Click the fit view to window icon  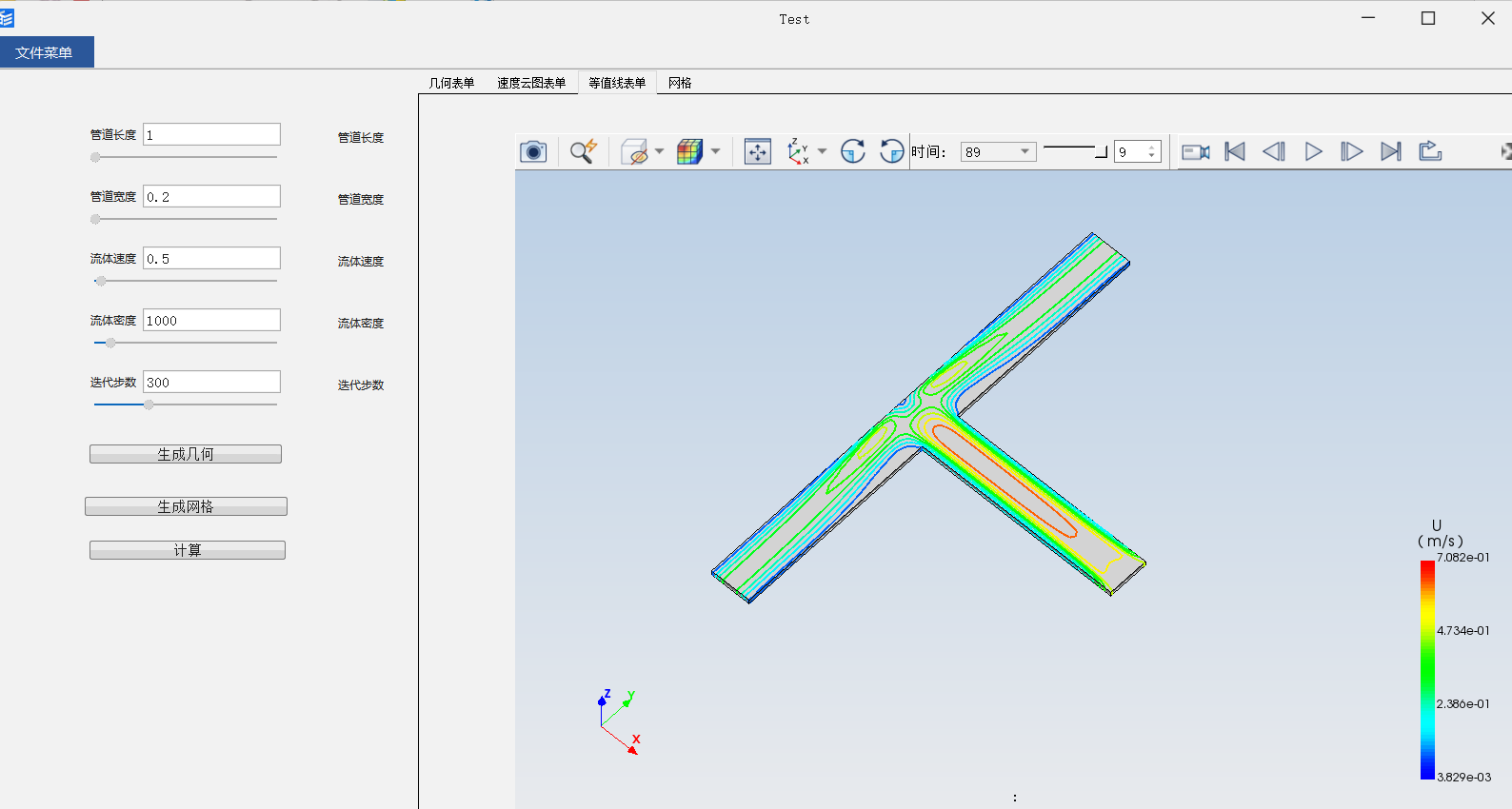pos(758,151)
